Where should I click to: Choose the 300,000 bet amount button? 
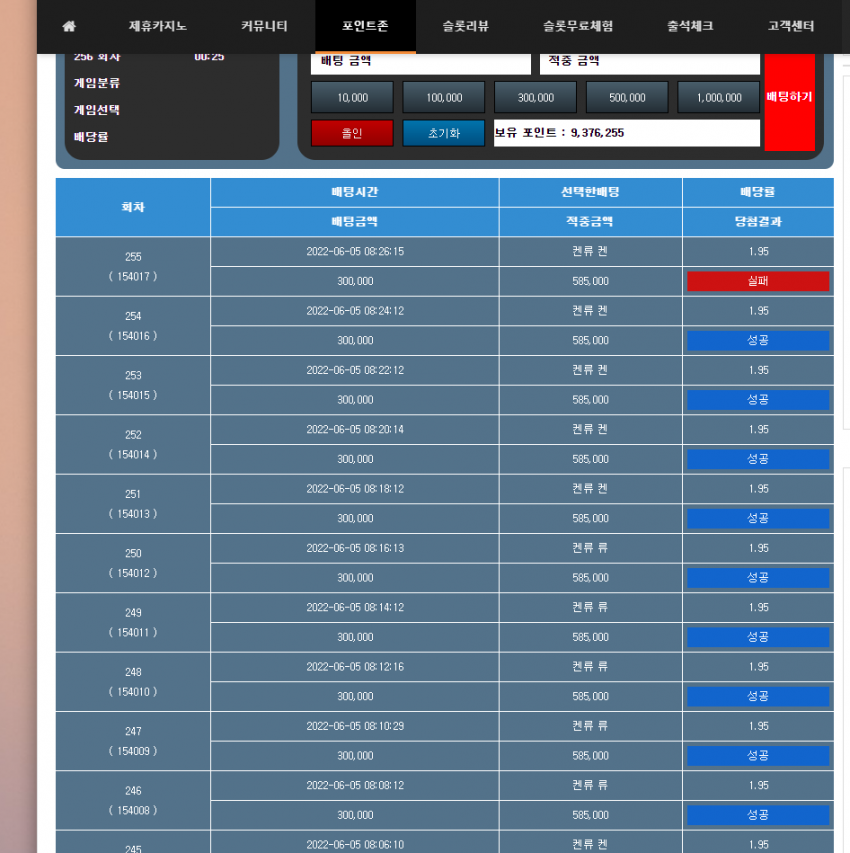pos(535,97)
